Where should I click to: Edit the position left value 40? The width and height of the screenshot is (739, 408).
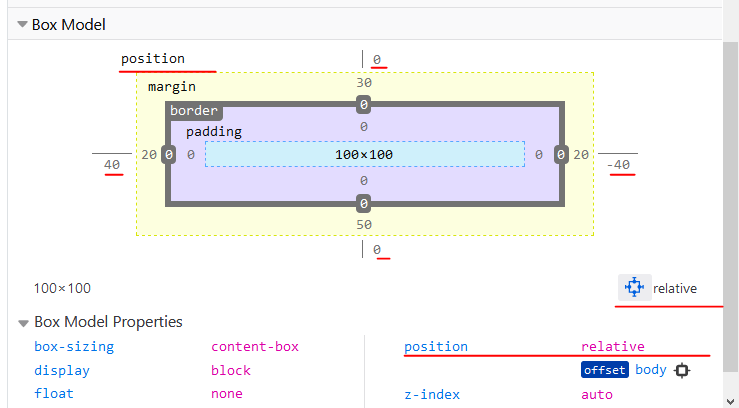pos(112,165)
